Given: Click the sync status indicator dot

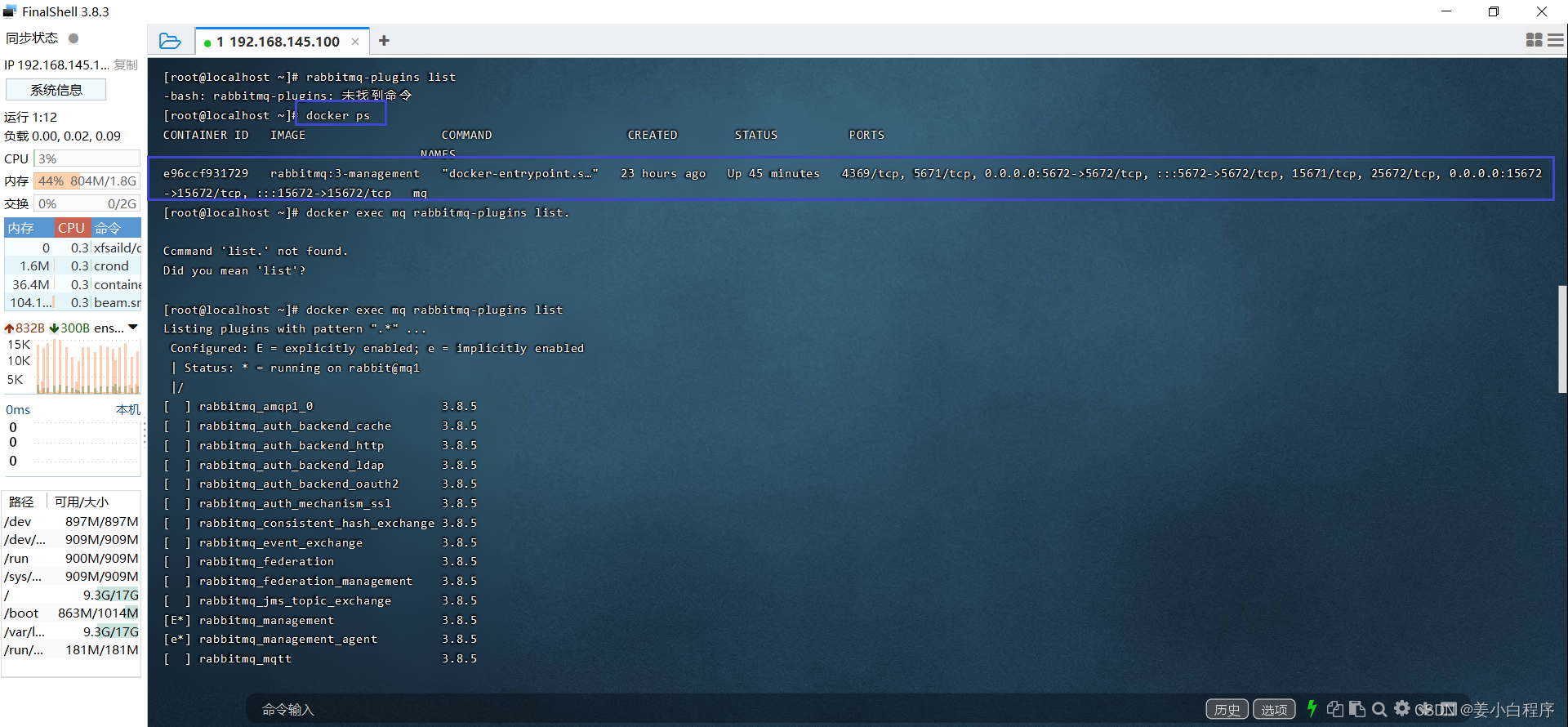Looking at the screenshot, I should tap(73, 38).
